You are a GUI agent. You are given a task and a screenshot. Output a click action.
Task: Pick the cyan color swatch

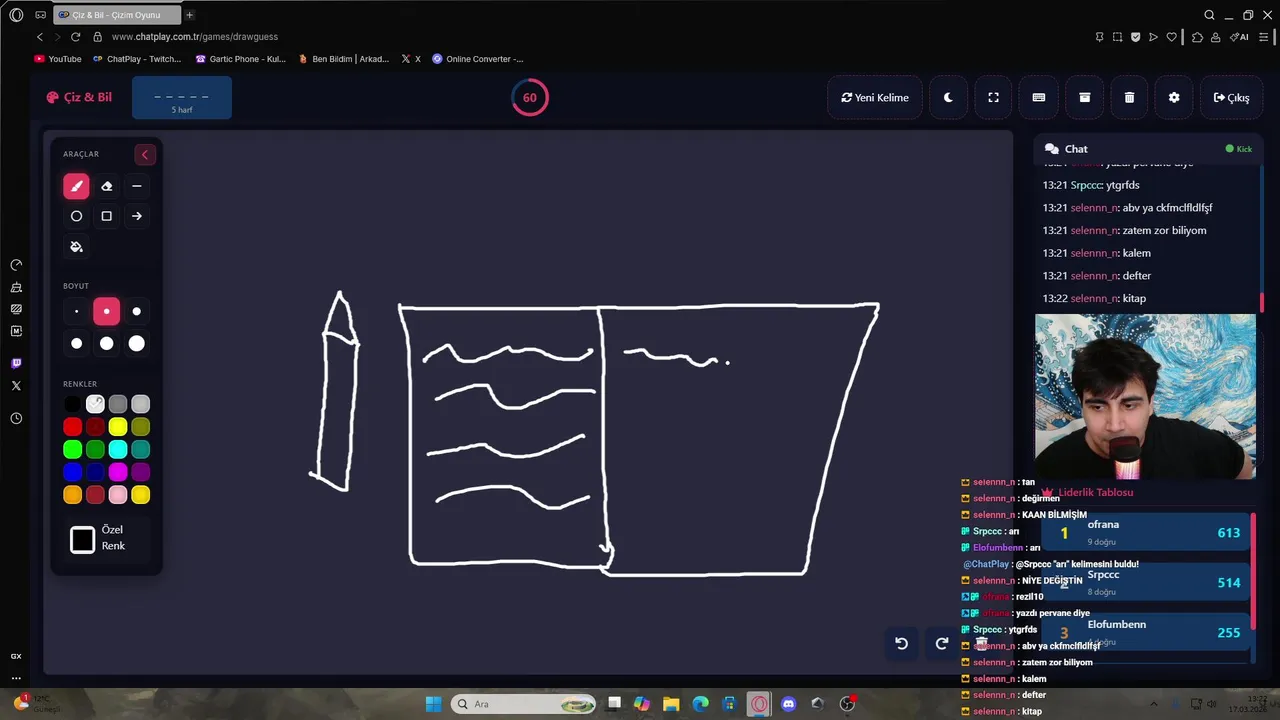click(118, 450)
